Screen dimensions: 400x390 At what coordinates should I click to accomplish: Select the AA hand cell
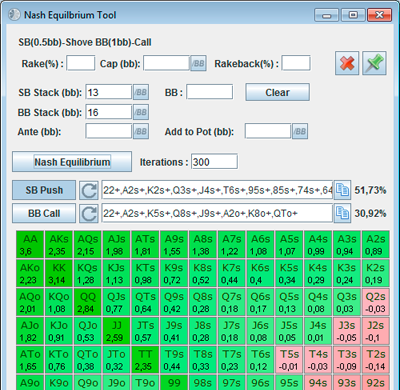[30, 245]
